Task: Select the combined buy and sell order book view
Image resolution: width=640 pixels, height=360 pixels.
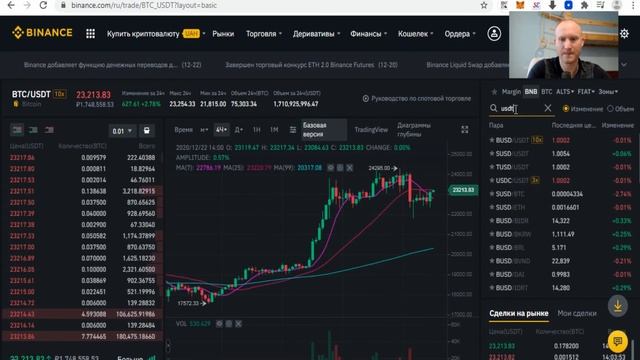Action: pos(17,130)
